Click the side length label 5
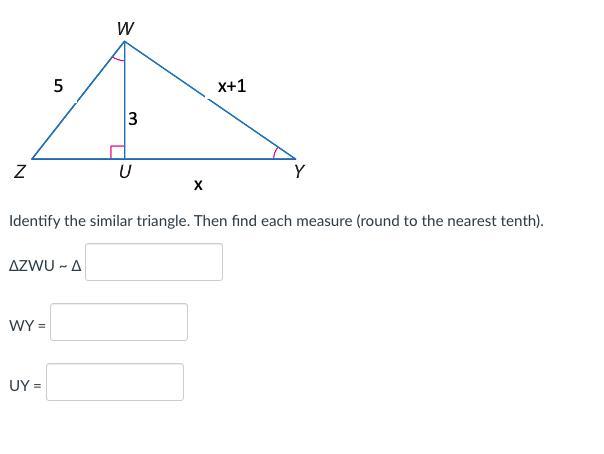This screenshot has width=604, height=454. pos(58,85)
